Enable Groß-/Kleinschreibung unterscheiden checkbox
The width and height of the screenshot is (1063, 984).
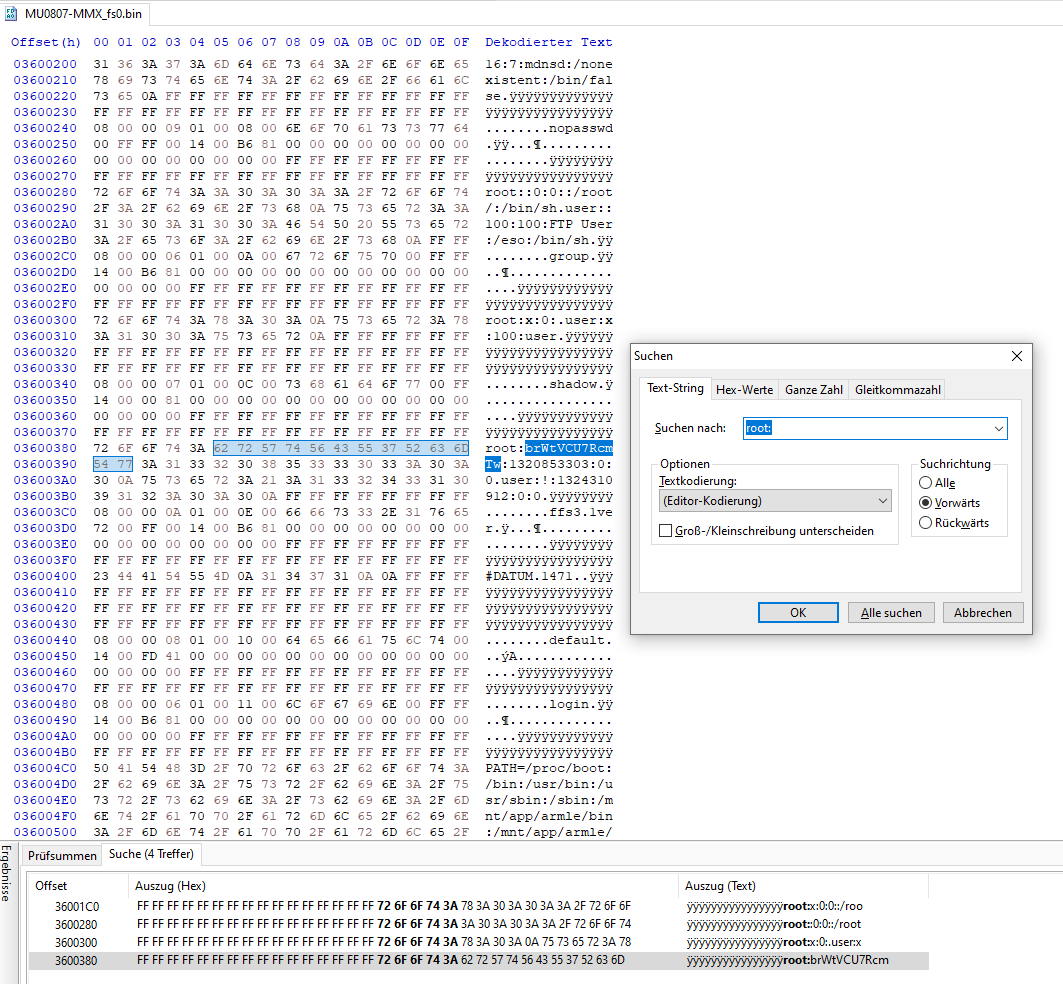[x=666, y=531]
